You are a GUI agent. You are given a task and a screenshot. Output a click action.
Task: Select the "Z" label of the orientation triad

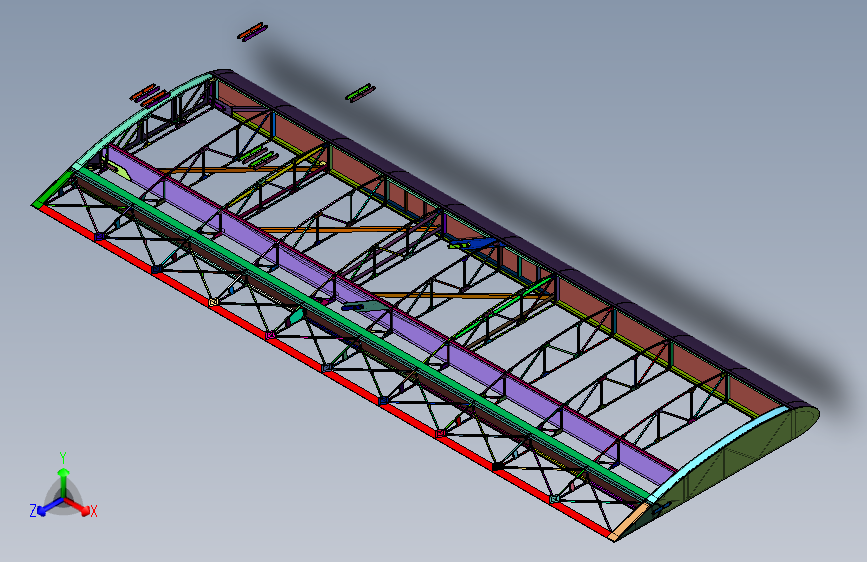click(33, 511)
